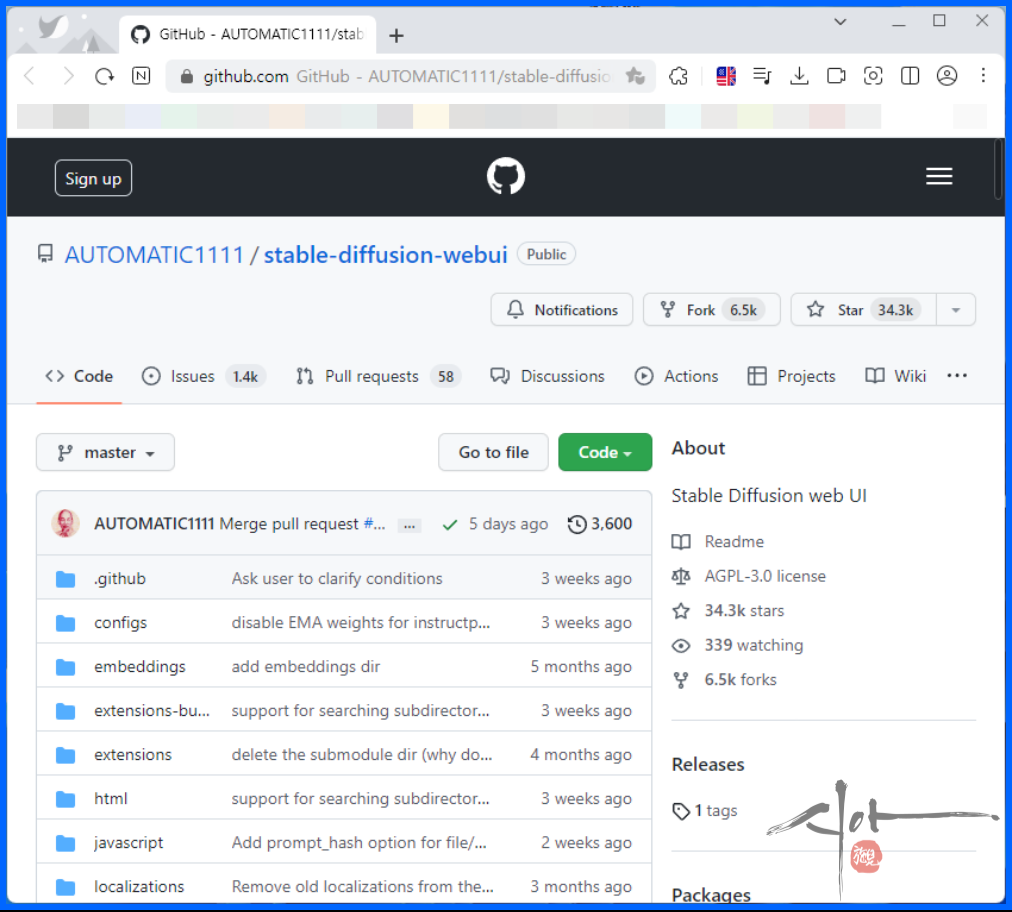Click the GitHub Octocat logo in header

pyautogui.click(x=505, y=176)
